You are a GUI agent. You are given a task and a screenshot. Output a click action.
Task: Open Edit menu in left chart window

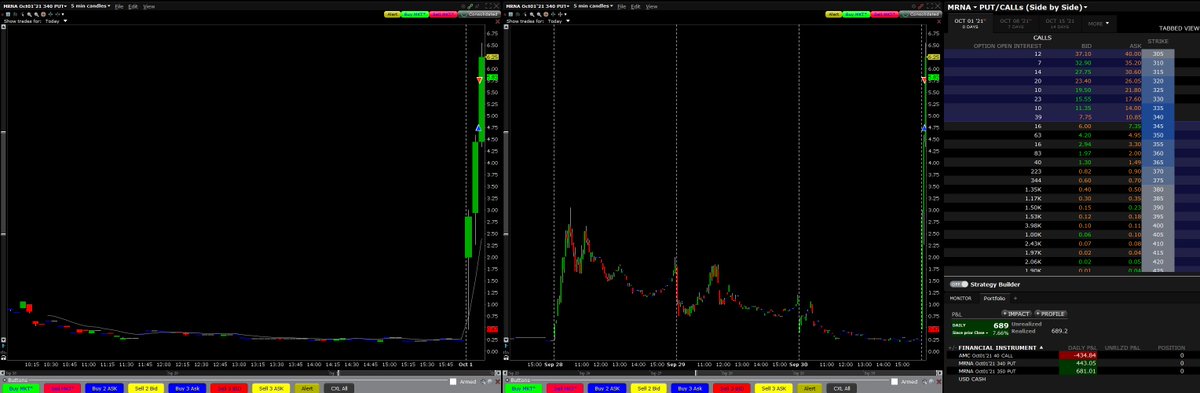tap(133, 6)
